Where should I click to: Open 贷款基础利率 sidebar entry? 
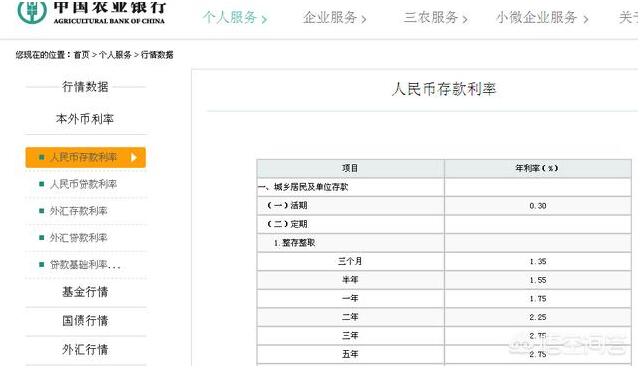pos(85,265)
